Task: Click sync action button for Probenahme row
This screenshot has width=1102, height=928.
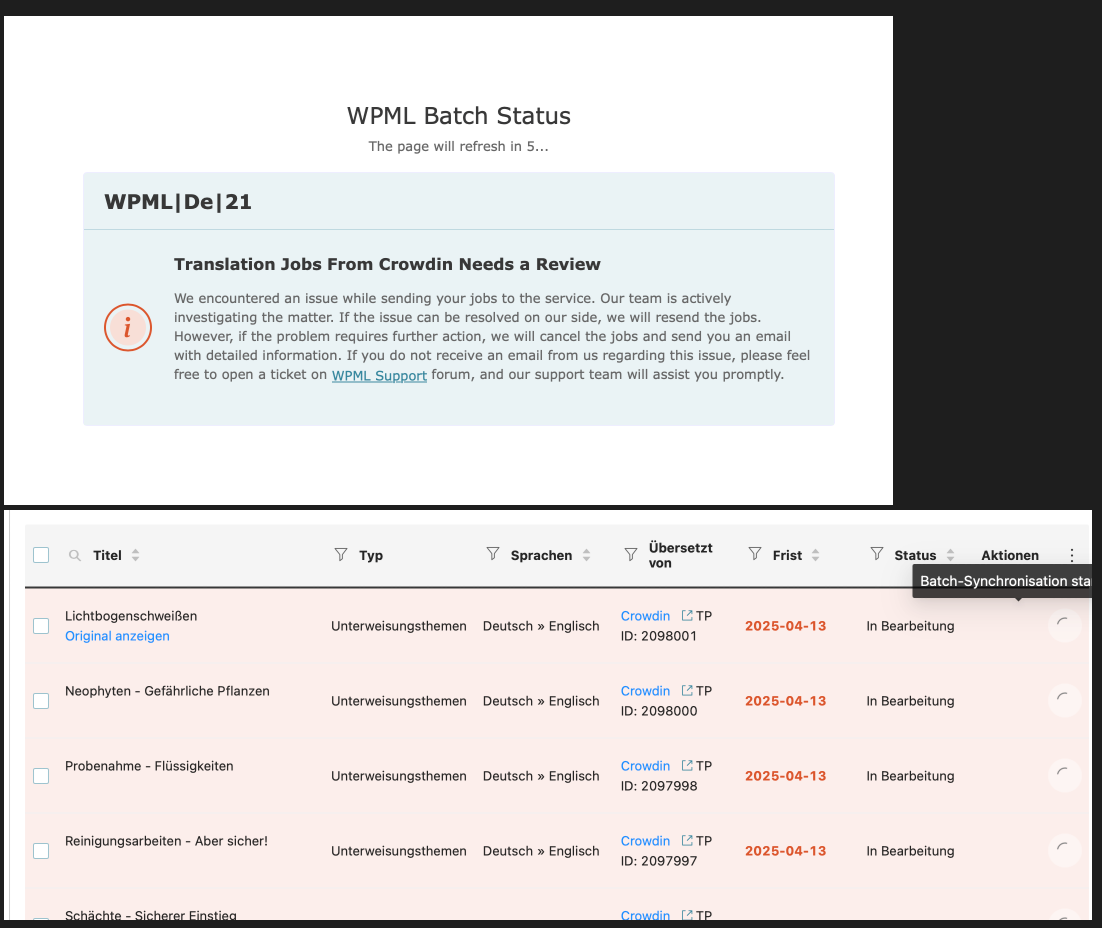Action: click(1064, 775)
